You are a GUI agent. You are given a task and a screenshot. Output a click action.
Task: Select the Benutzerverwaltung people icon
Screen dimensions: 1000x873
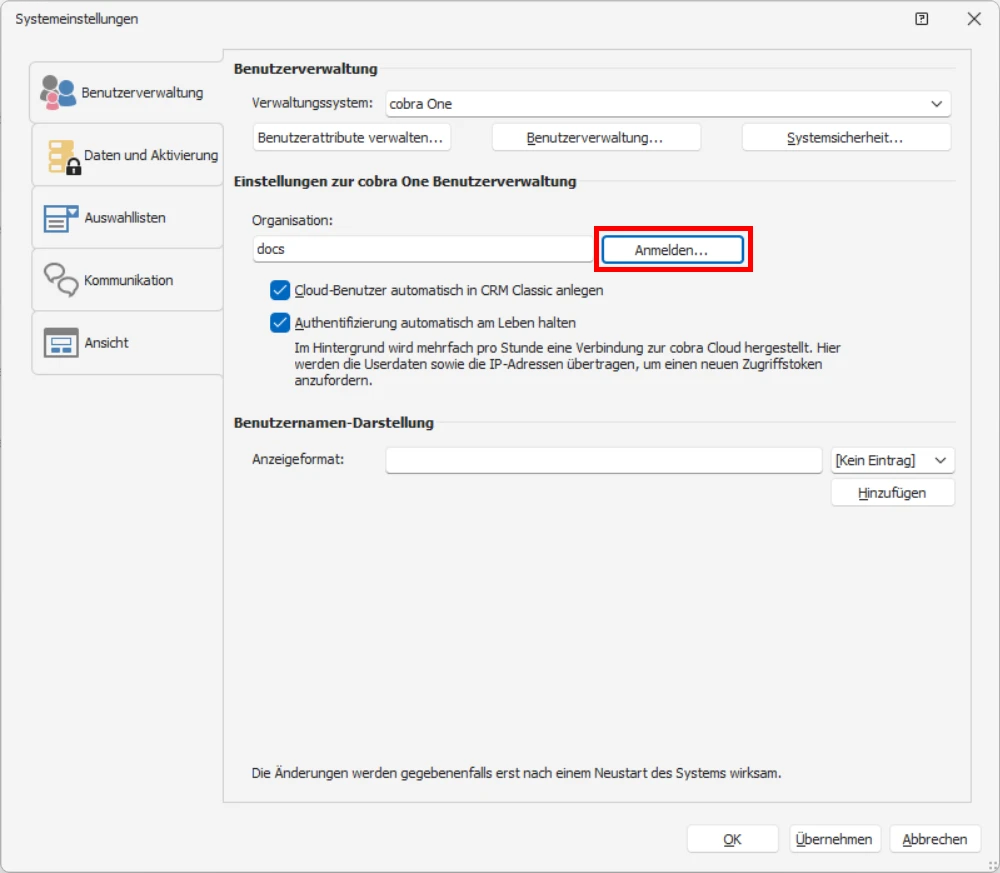[60, 90]
